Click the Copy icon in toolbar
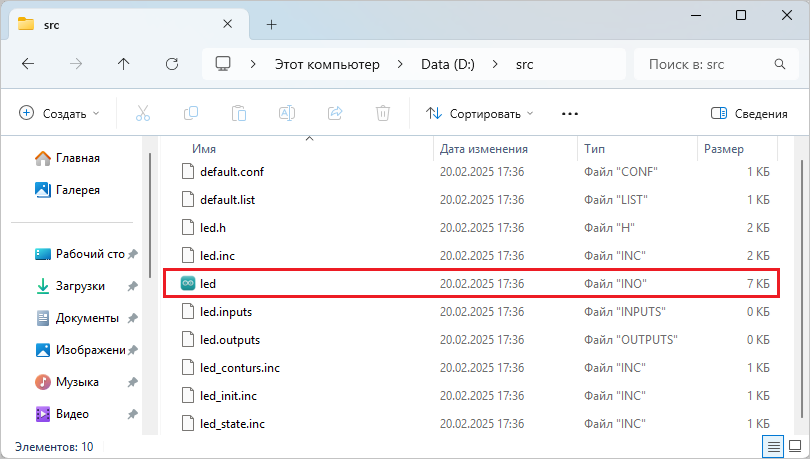Image resolution: width=810 pixels, height=459 pixels. (191, 113)
